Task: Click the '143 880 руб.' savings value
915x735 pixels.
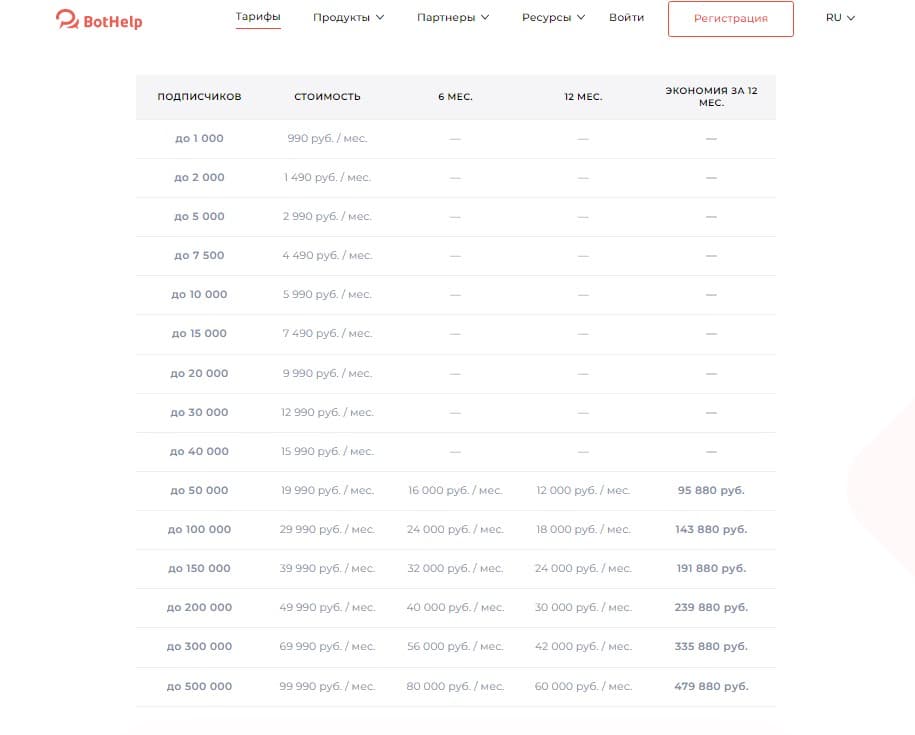Action: pos(711,530)
